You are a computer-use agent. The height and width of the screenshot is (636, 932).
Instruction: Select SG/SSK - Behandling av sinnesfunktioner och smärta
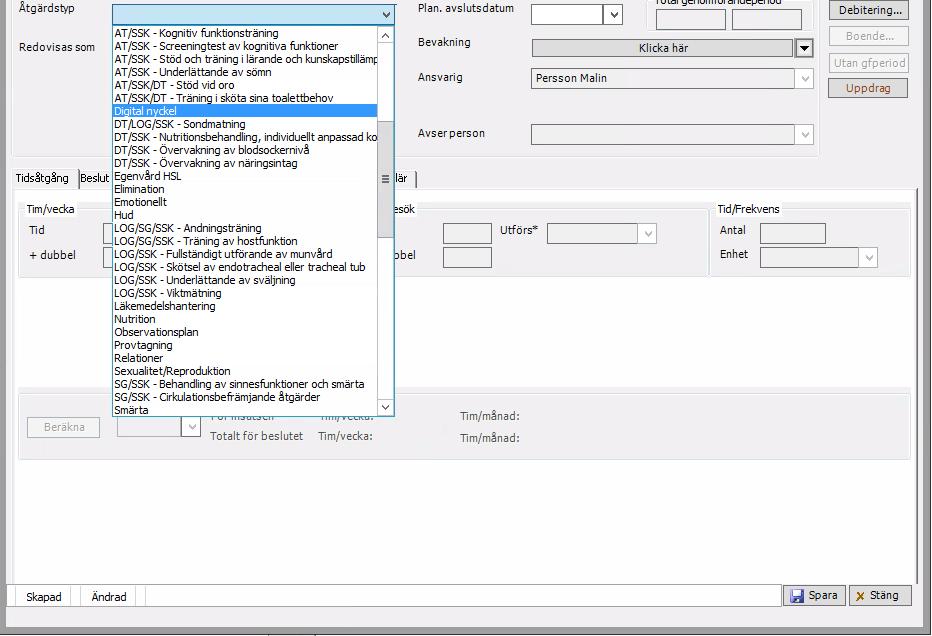click(244, 385)
